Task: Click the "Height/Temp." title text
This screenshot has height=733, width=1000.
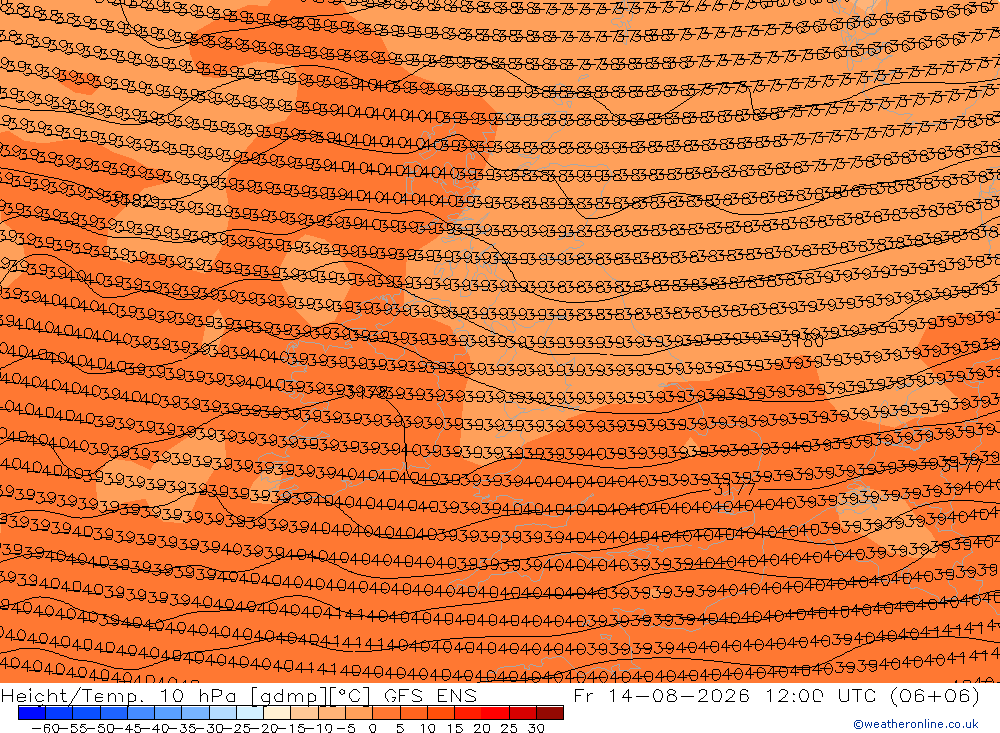Action: [73, 695]
